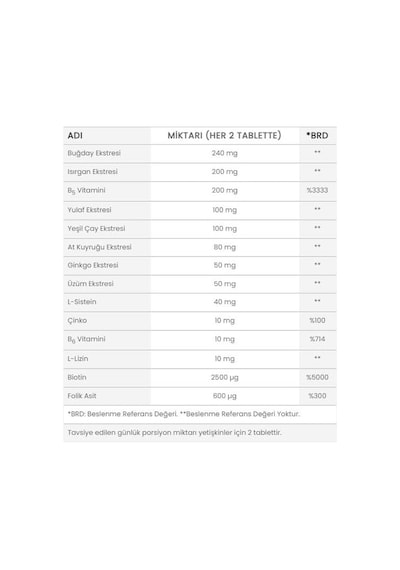Click the *BRD column header
400x570 pixels.
[317, 136]
